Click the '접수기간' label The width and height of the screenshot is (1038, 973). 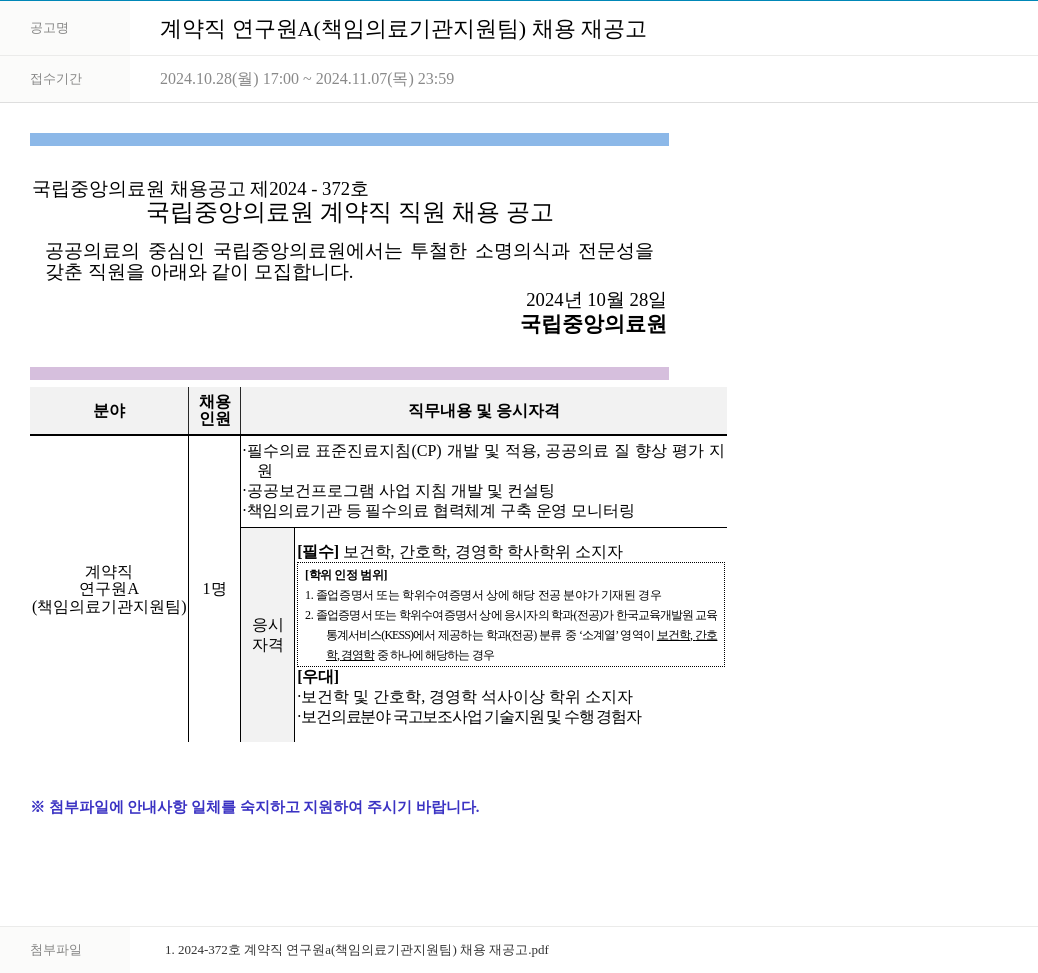pos(56,79)
